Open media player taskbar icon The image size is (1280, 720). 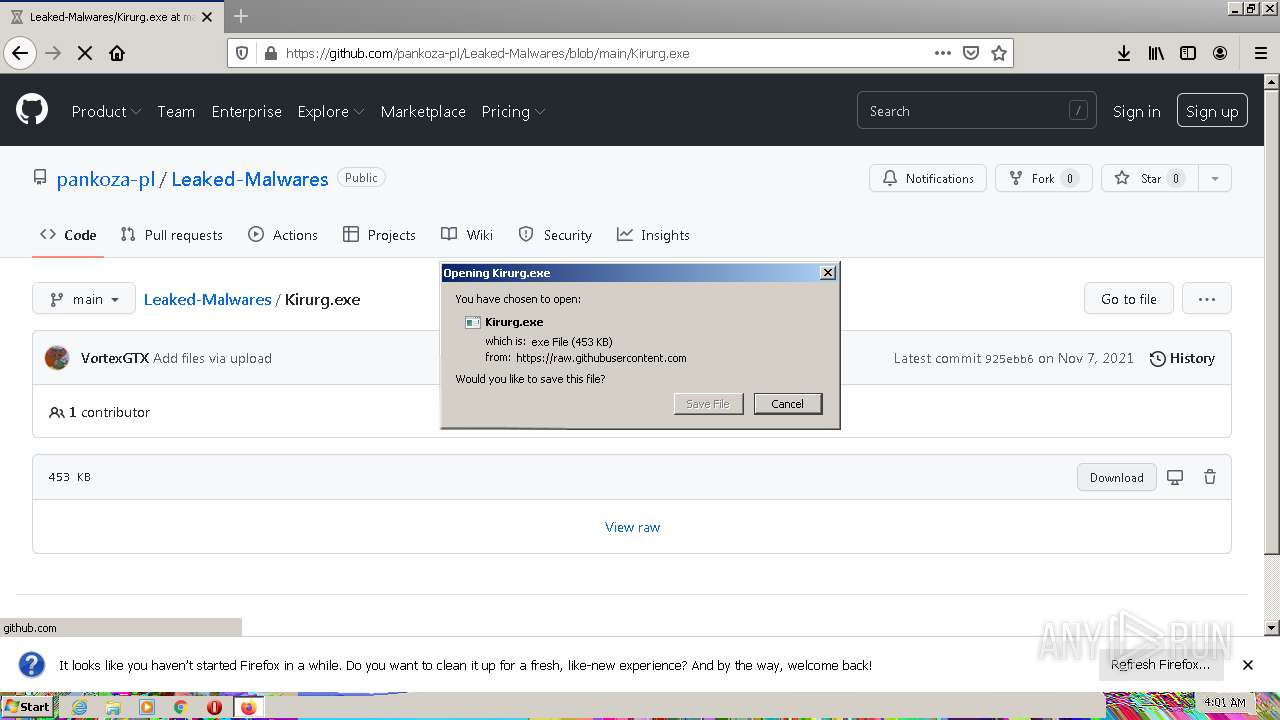(x=147, y=707)
